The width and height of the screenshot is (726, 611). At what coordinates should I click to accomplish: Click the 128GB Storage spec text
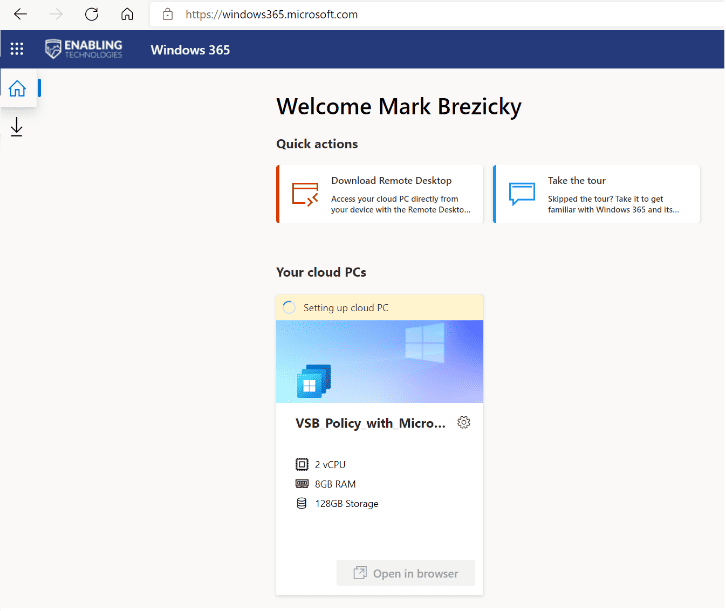(x=346, y=504)
